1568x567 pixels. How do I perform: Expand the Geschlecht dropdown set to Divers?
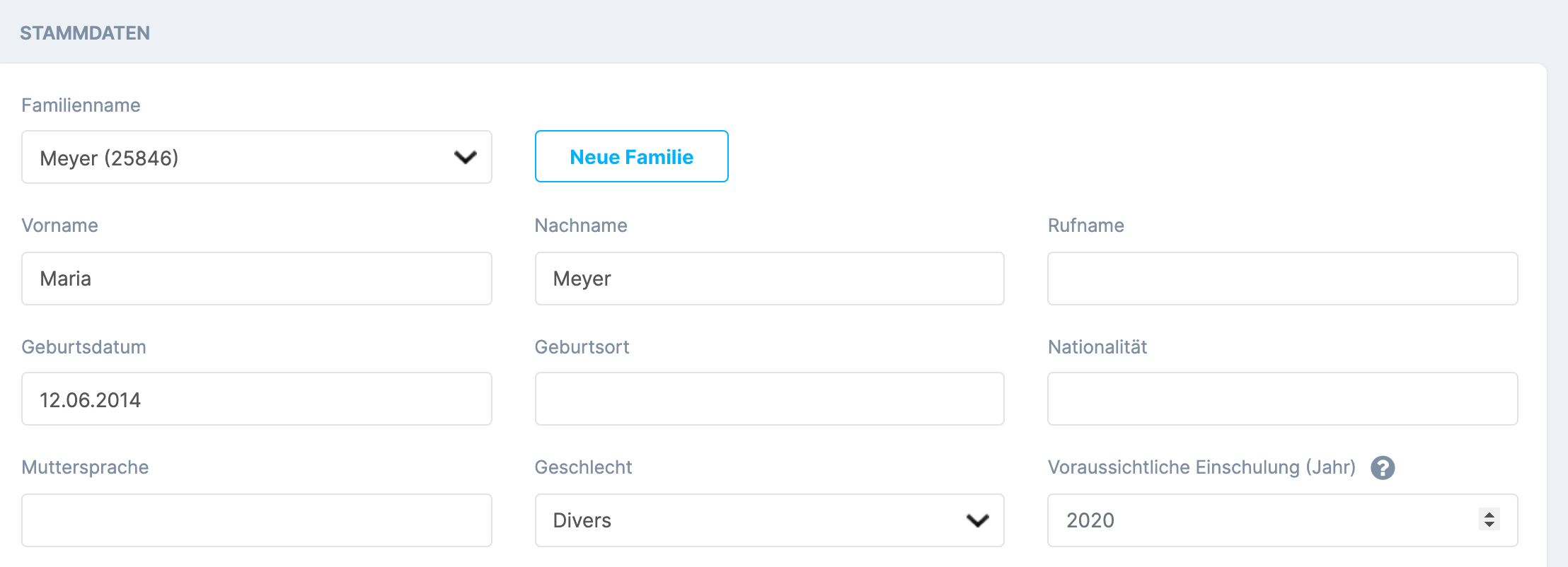click(769, 520)
